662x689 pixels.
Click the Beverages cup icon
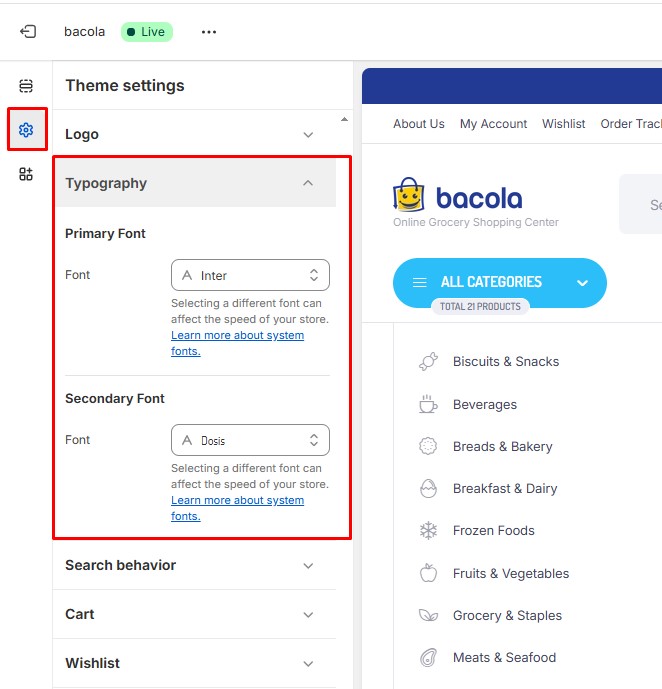click(x=428, y=404)
